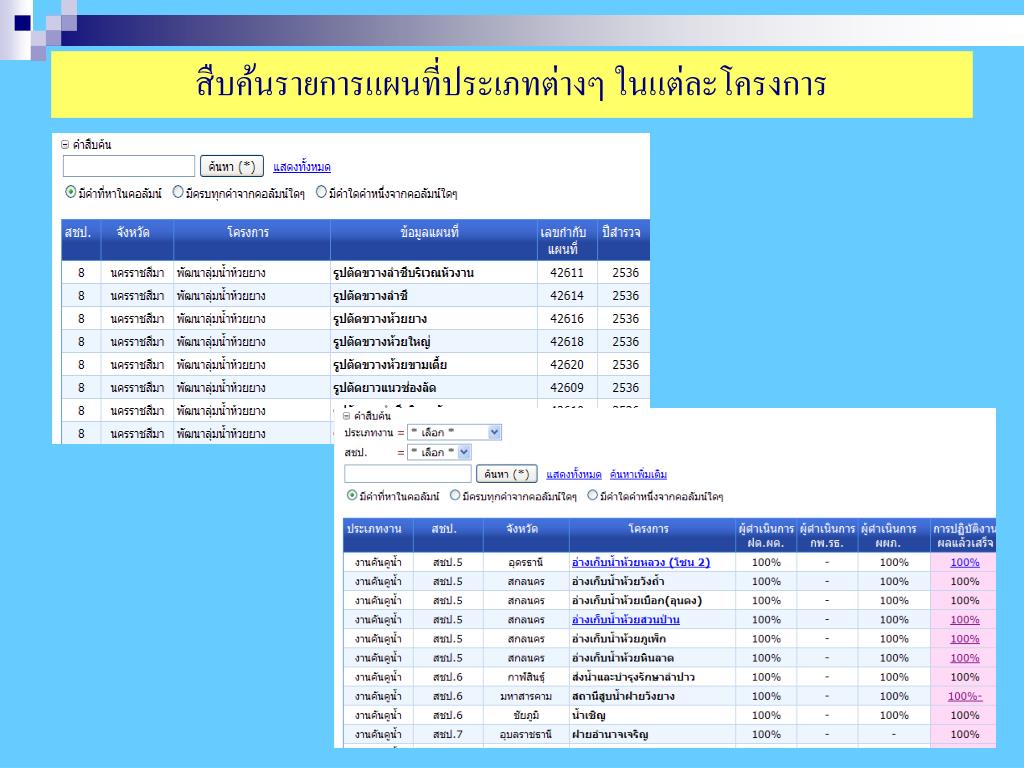Screen dimensions: 1024x768
Task: Click map number 42618
Action: pos(567,342)
